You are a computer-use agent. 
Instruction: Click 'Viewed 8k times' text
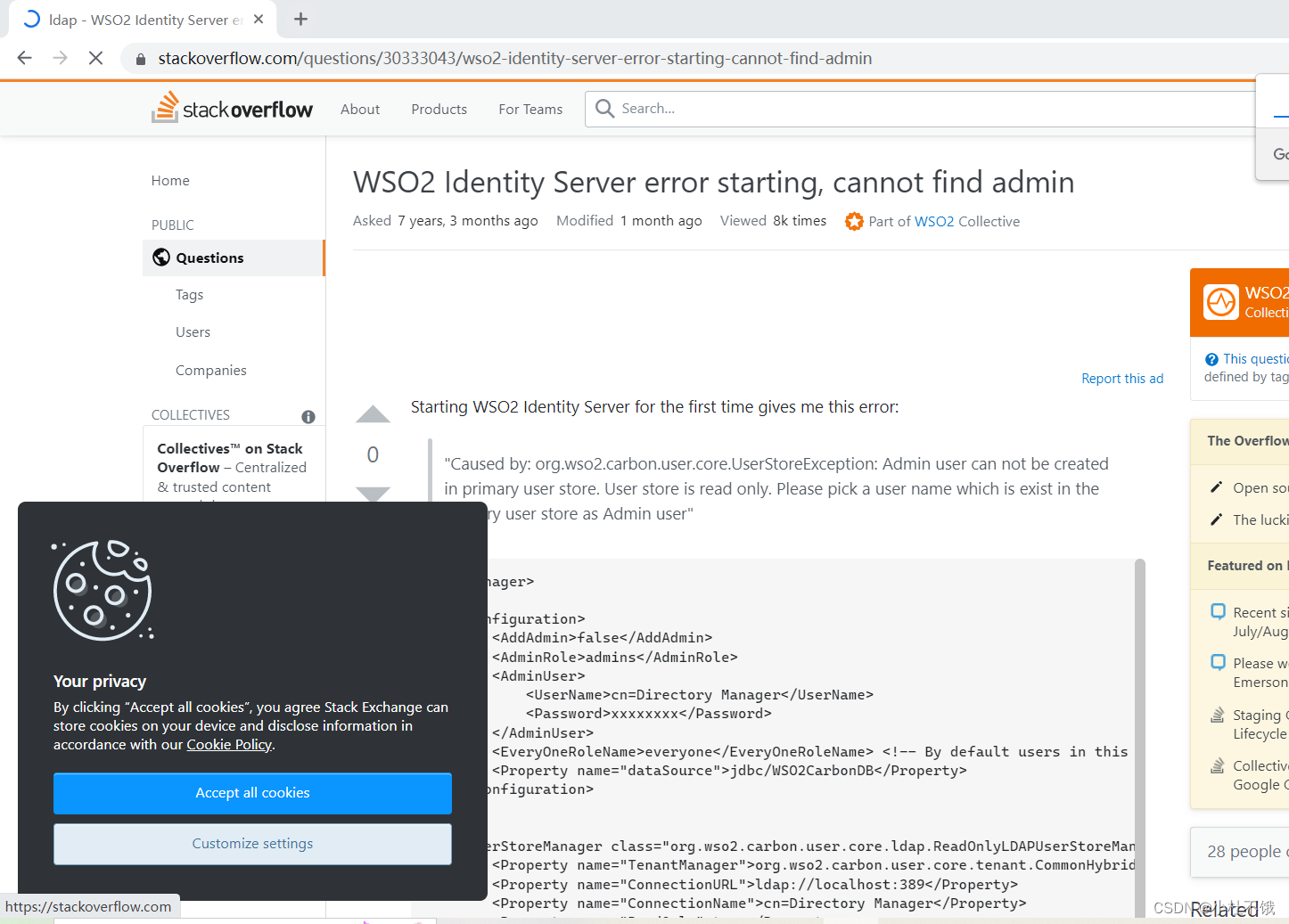(773, 221)
